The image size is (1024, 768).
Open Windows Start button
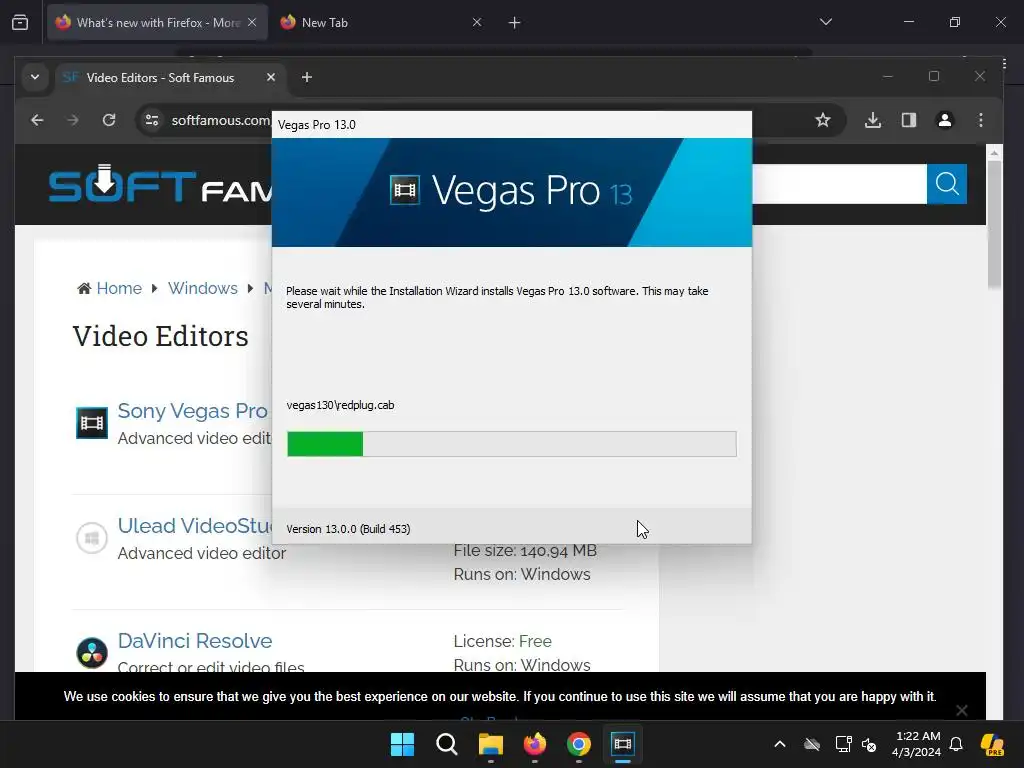(402, 744)
